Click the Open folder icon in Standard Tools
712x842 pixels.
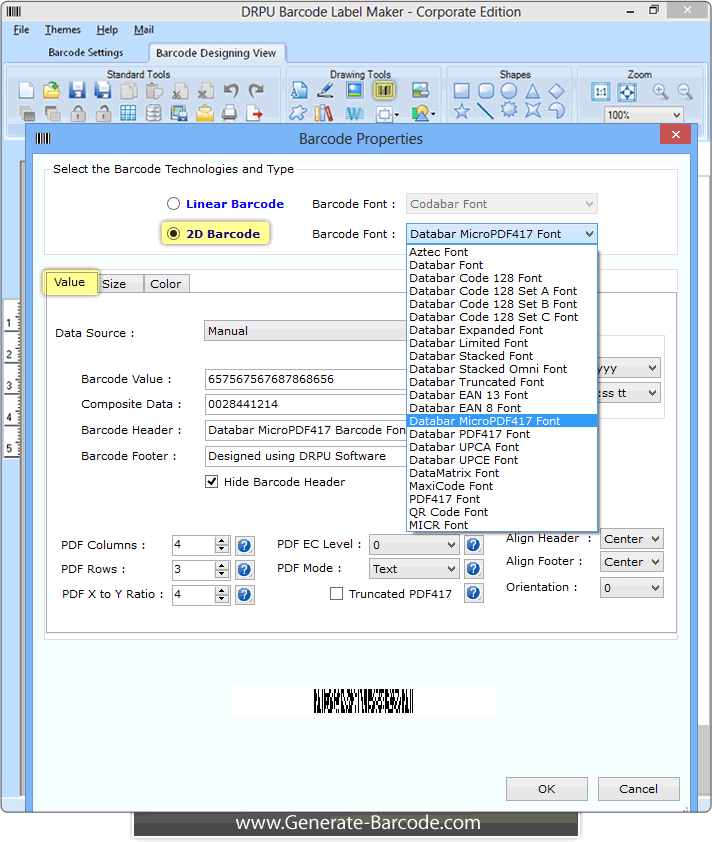[x=51, y=91]
